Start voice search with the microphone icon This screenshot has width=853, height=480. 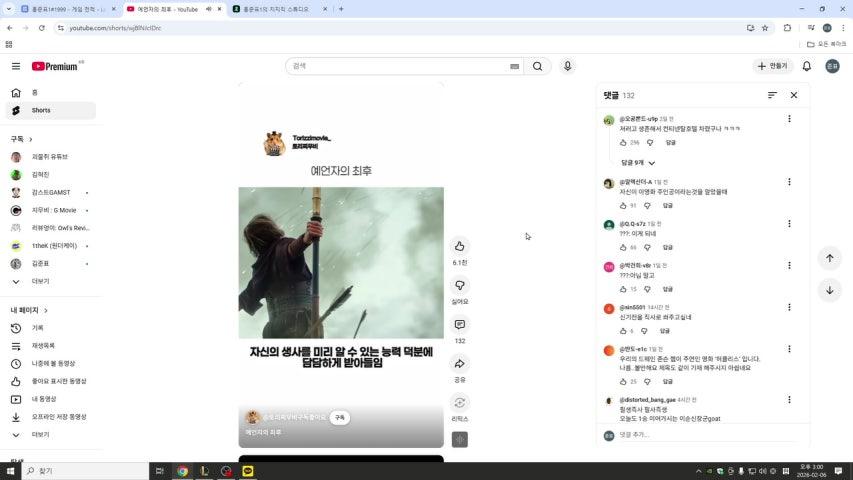(x=568, y=66)
